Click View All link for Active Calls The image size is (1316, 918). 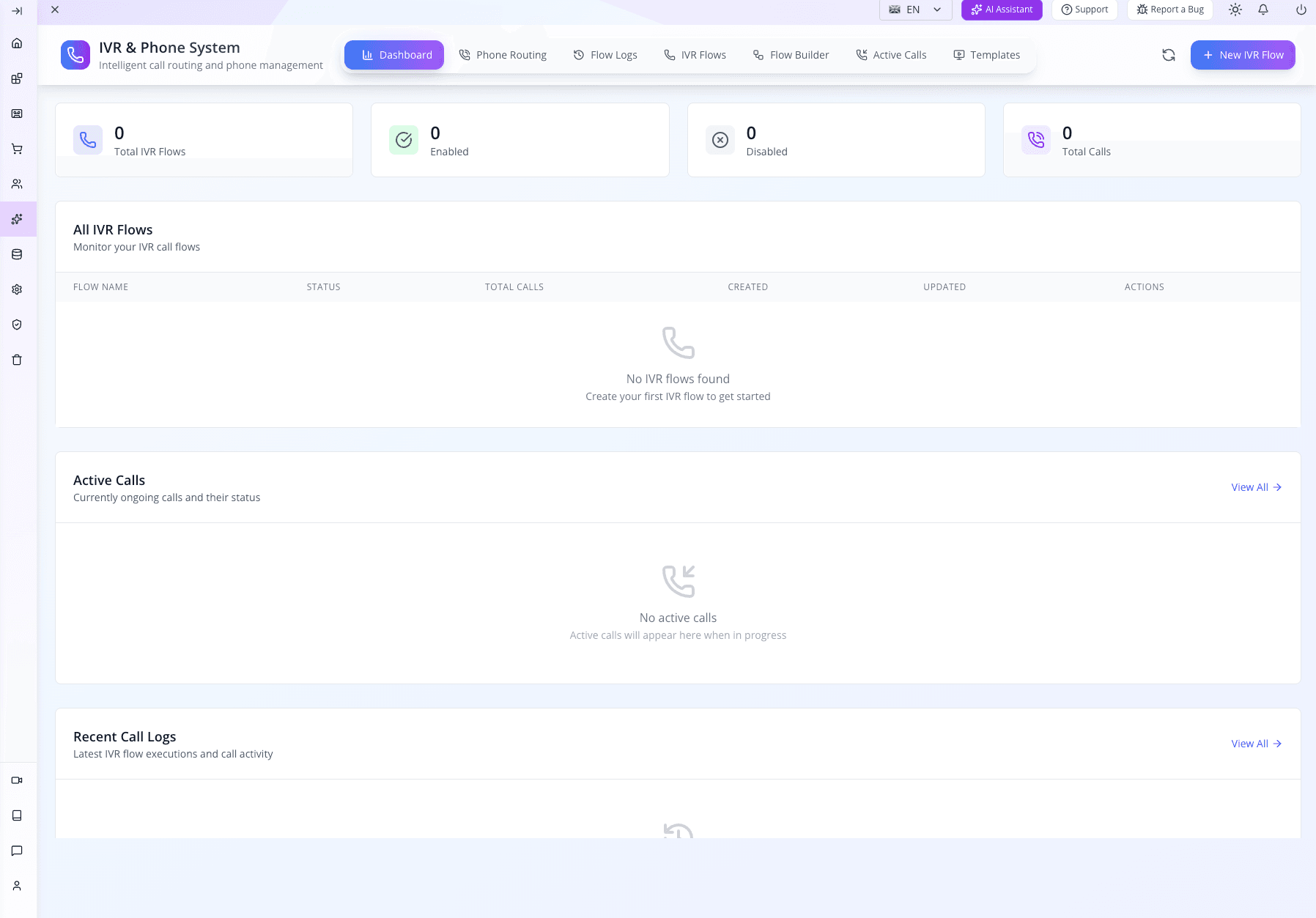point(1256,487)
